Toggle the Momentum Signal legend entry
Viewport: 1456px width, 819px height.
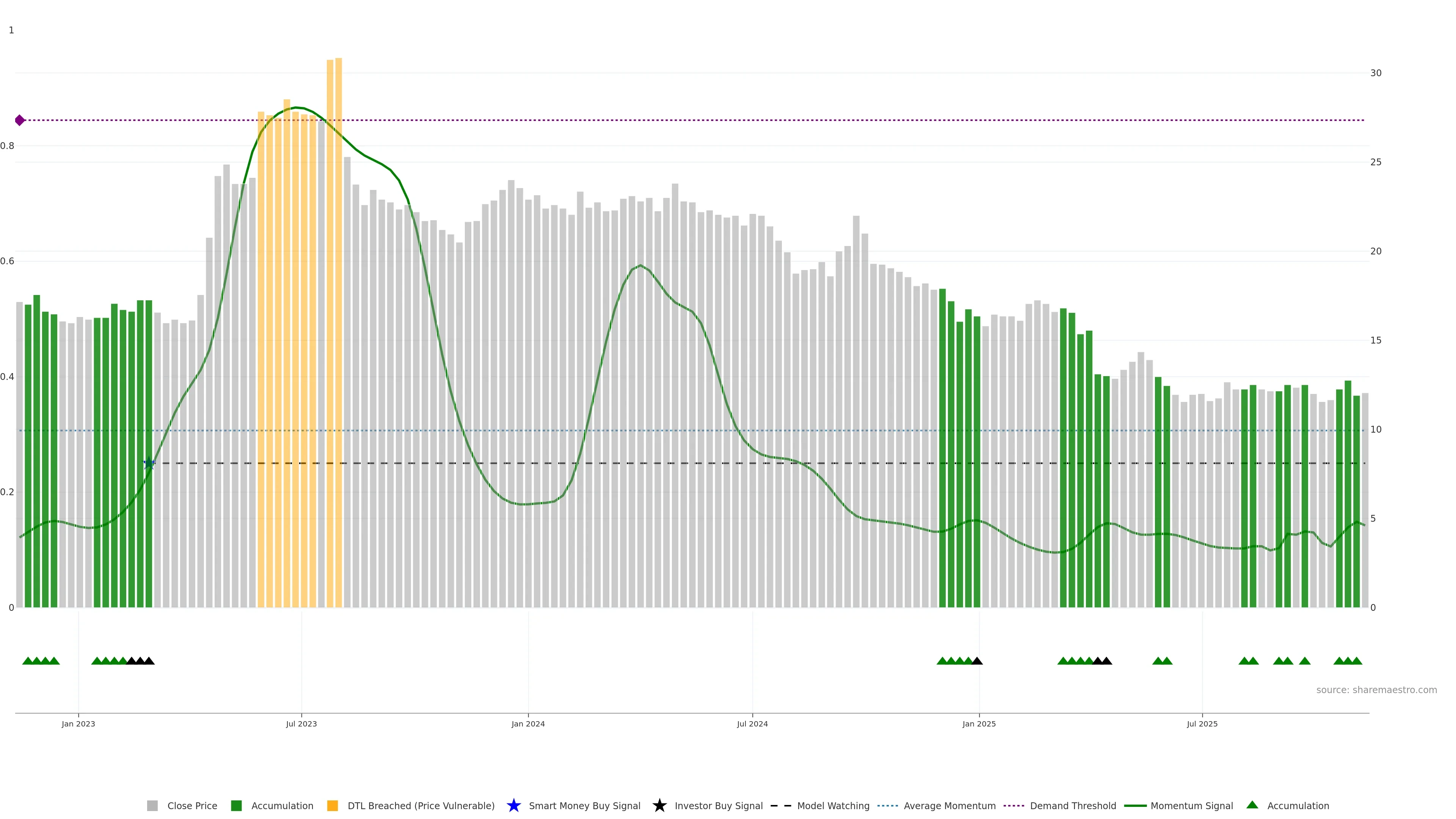pyautogui.click(x=1191, y=805)
